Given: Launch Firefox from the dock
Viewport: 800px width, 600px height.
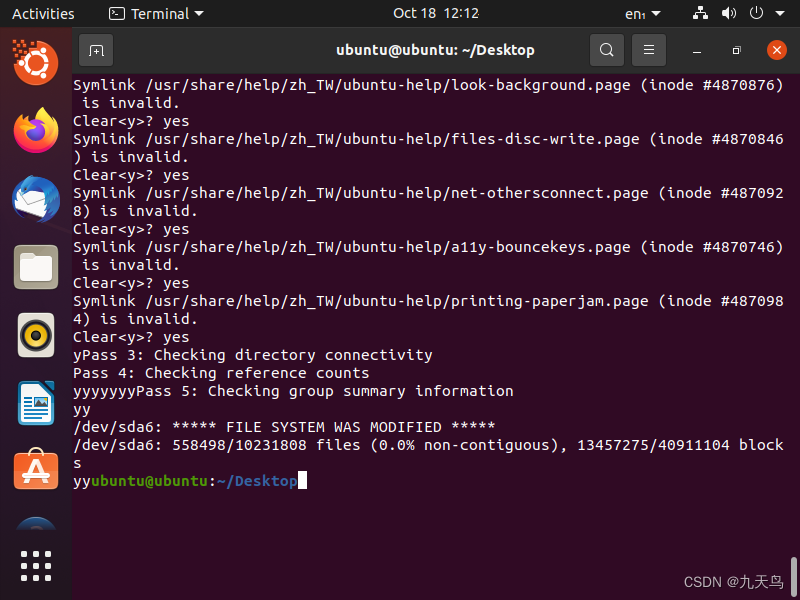Looking at the screenshot, I should [x=36, y=131].
